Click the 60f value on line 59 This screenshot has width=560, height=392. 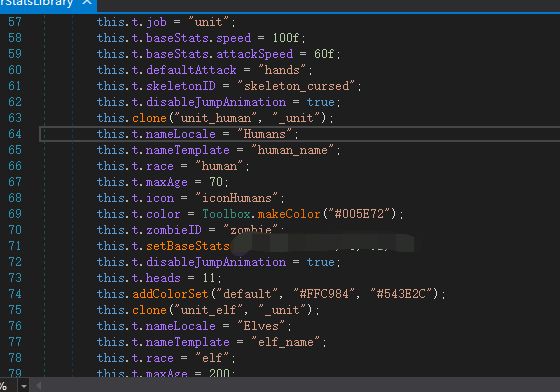click(324, 54)
